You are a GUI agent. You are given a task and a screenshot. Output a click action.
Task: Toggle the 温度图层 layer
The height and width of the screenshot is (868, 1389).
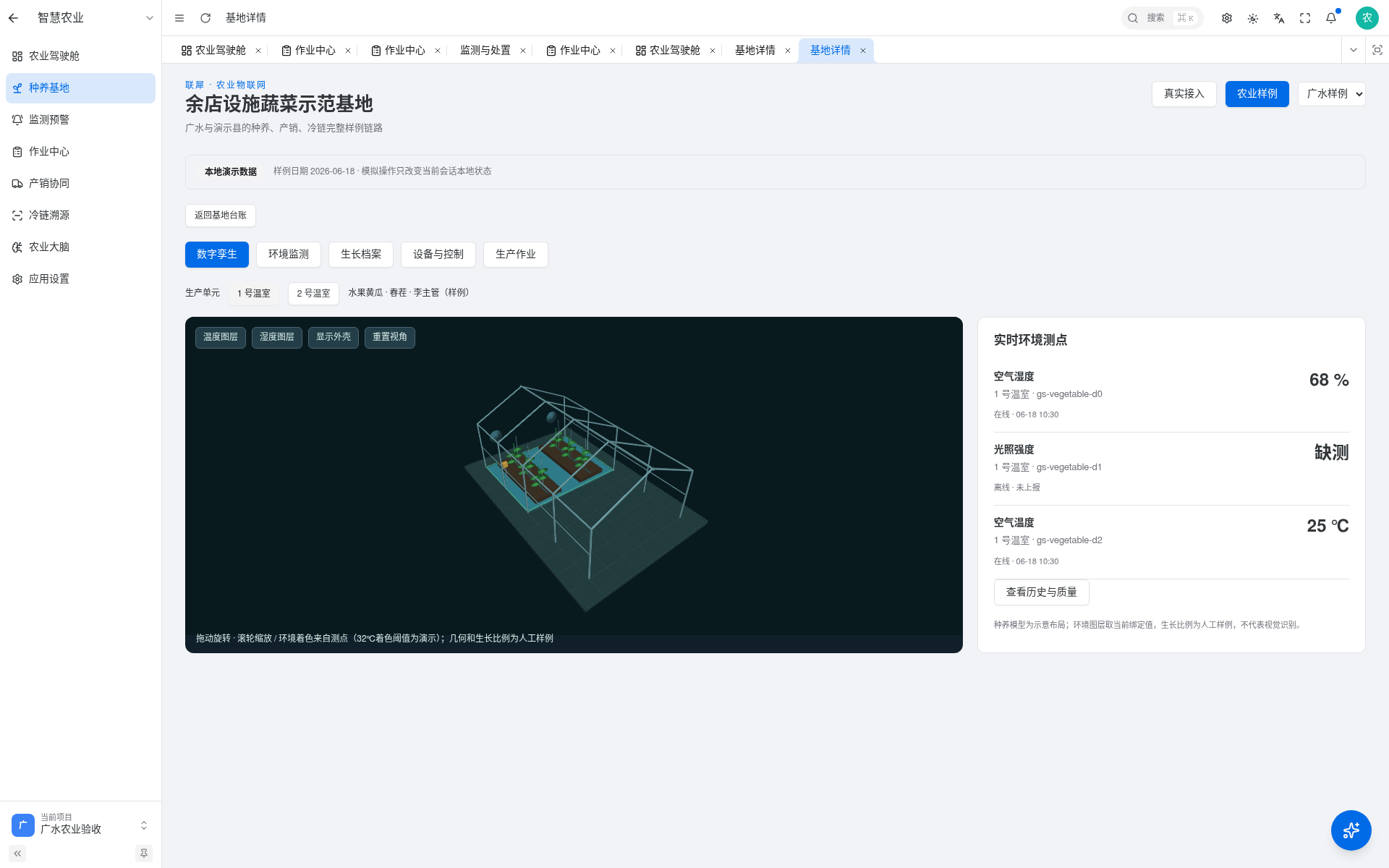(221, 337)
